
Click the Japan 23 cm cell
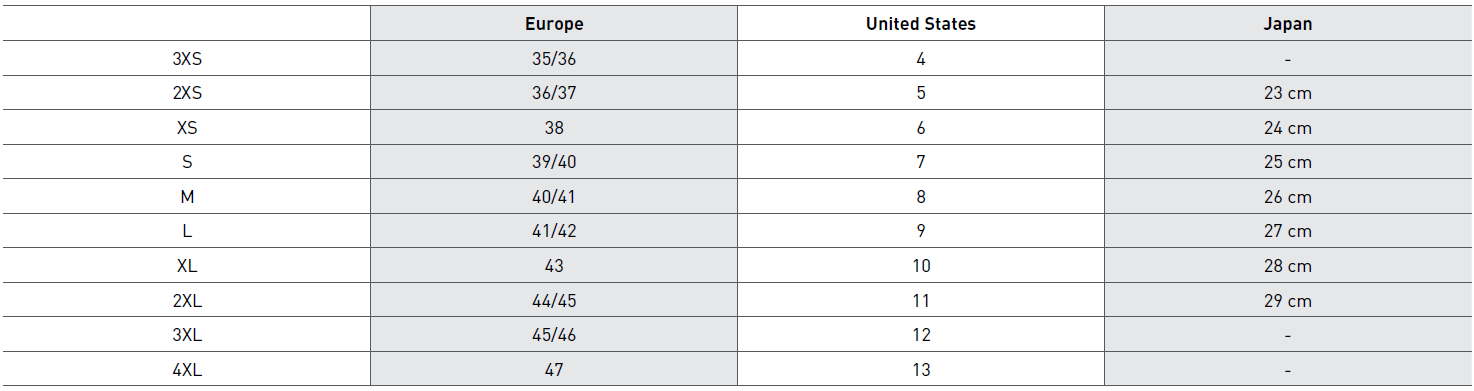(1287, 93)
